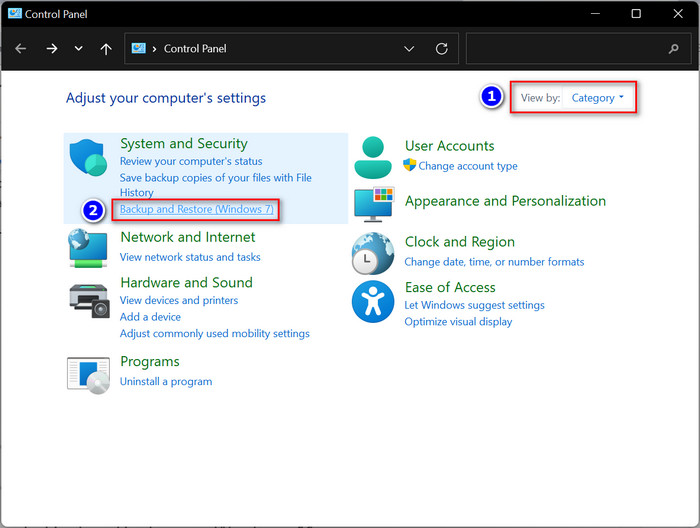
Task: Open Programs category
Action: point(150,362)
